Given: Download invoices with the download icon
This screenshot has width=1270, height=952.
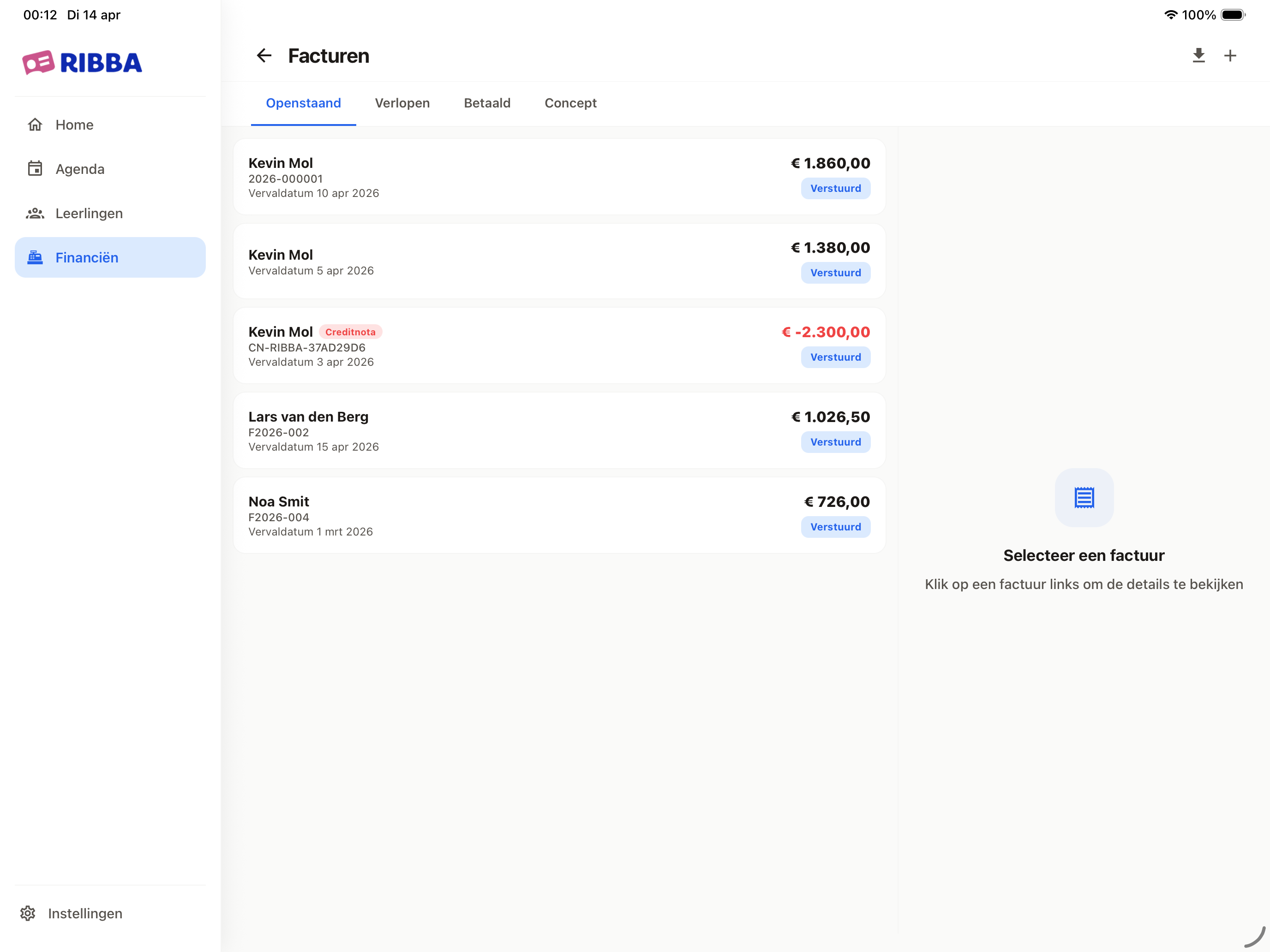Looking at the screenshot, I should click(1198, 56).
